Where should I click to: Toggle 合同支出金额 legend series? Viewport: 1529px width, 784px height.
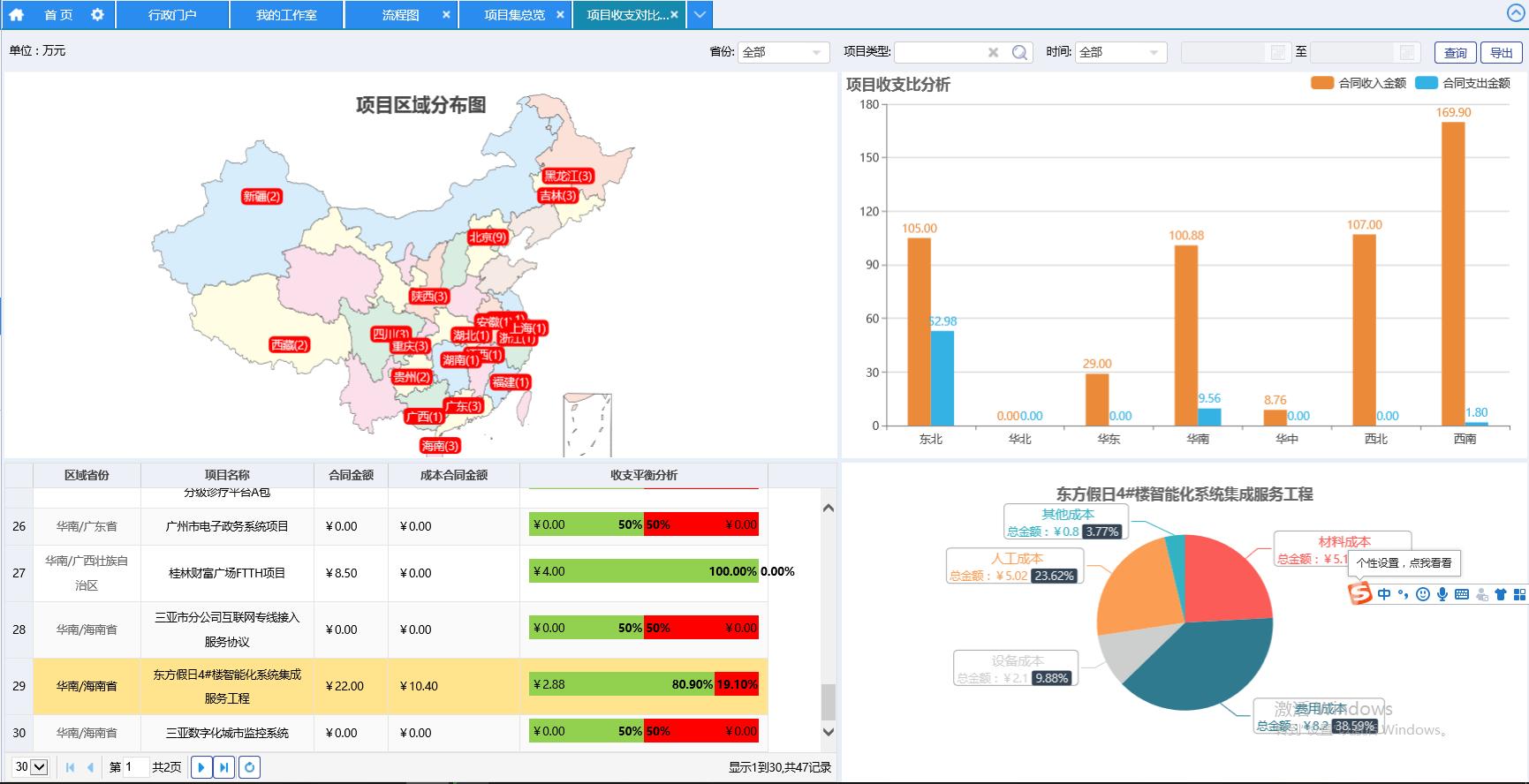pyautogui.click(x=1463, y=83)
